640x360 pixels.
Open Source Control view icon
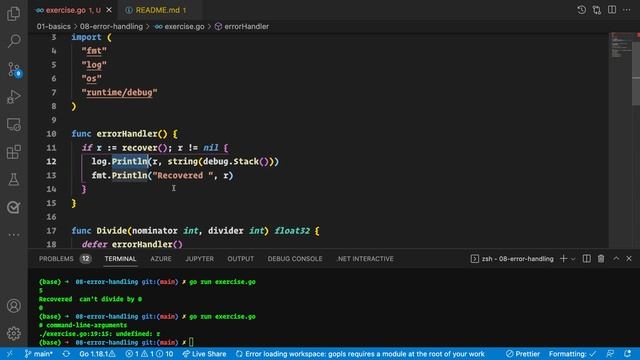[x=13, y=69]
